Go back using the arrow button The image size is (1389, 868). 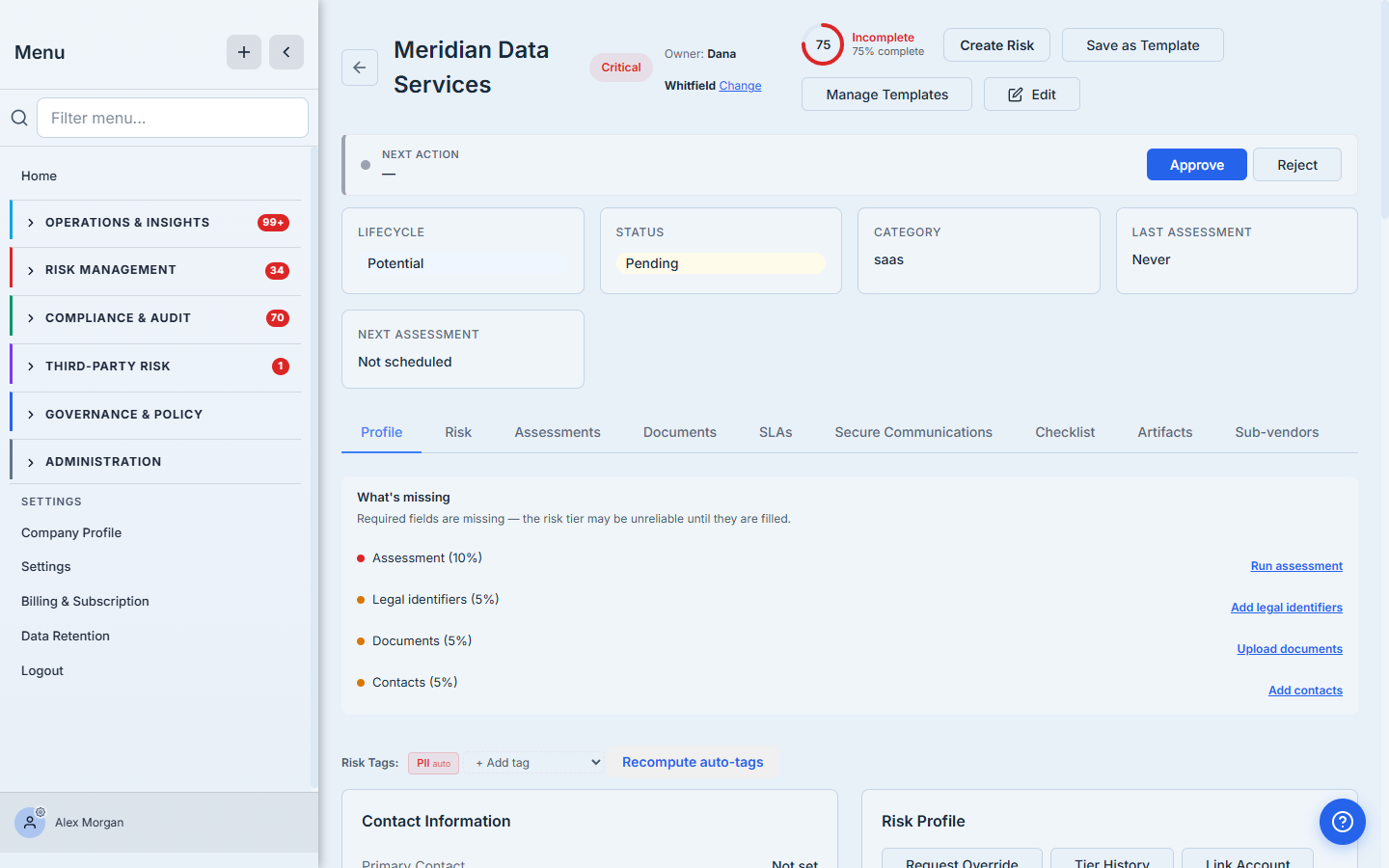click(360, 68)
